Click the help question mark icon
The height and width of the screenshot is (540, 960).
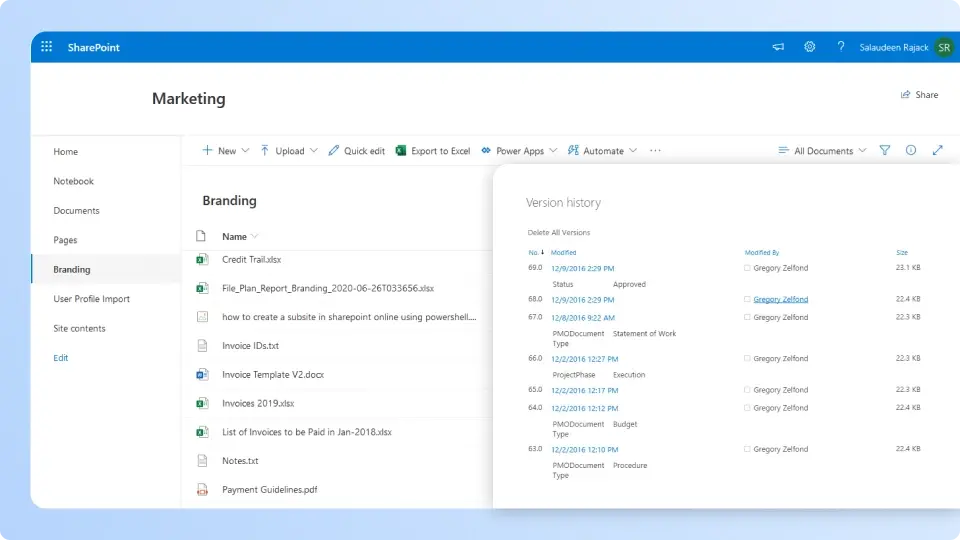841,47
